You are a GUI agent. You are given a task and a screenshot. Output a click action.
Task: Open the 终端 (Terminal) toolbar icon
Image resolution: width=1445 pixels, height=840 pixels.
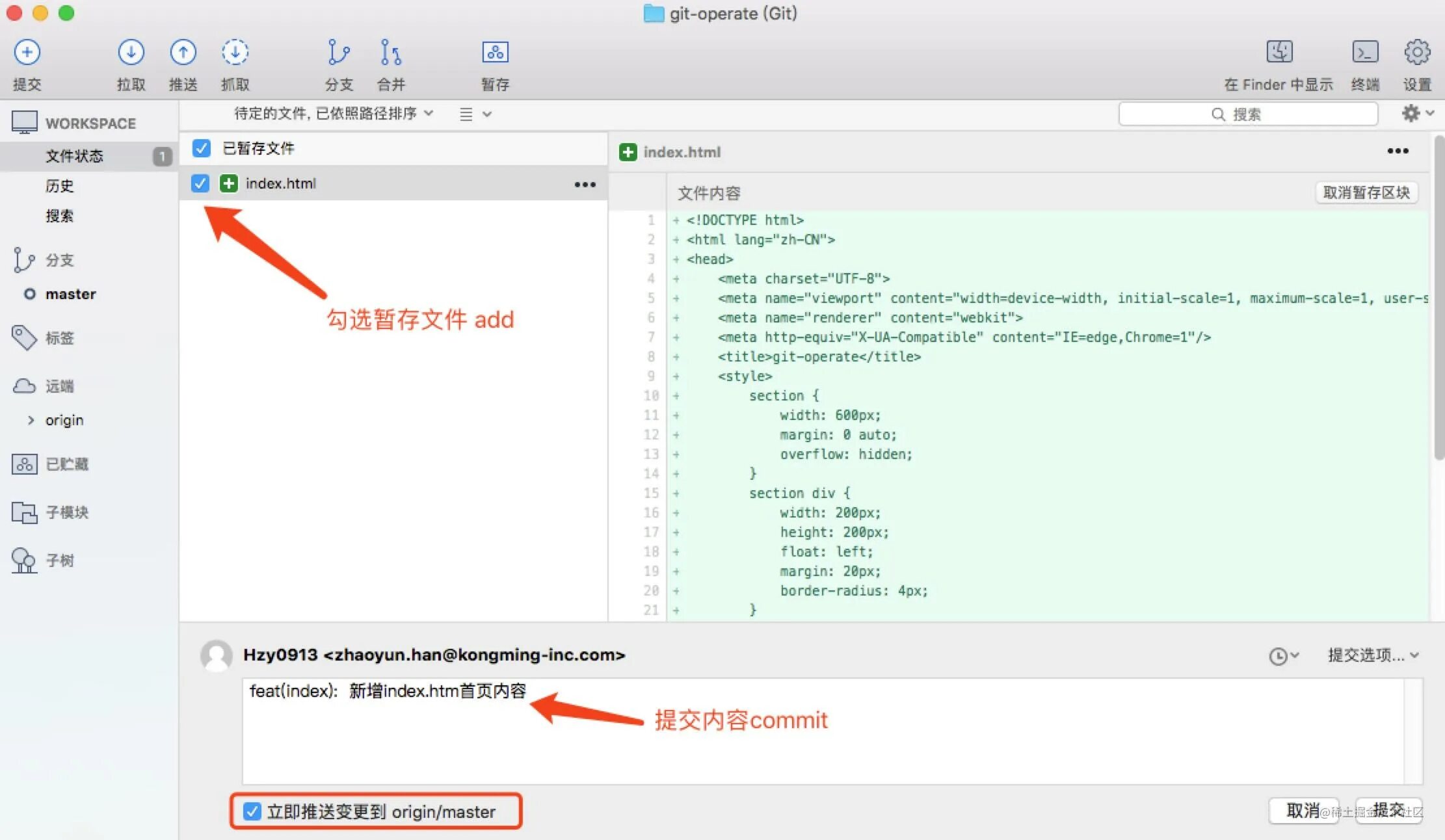(x=1364, y=52)
